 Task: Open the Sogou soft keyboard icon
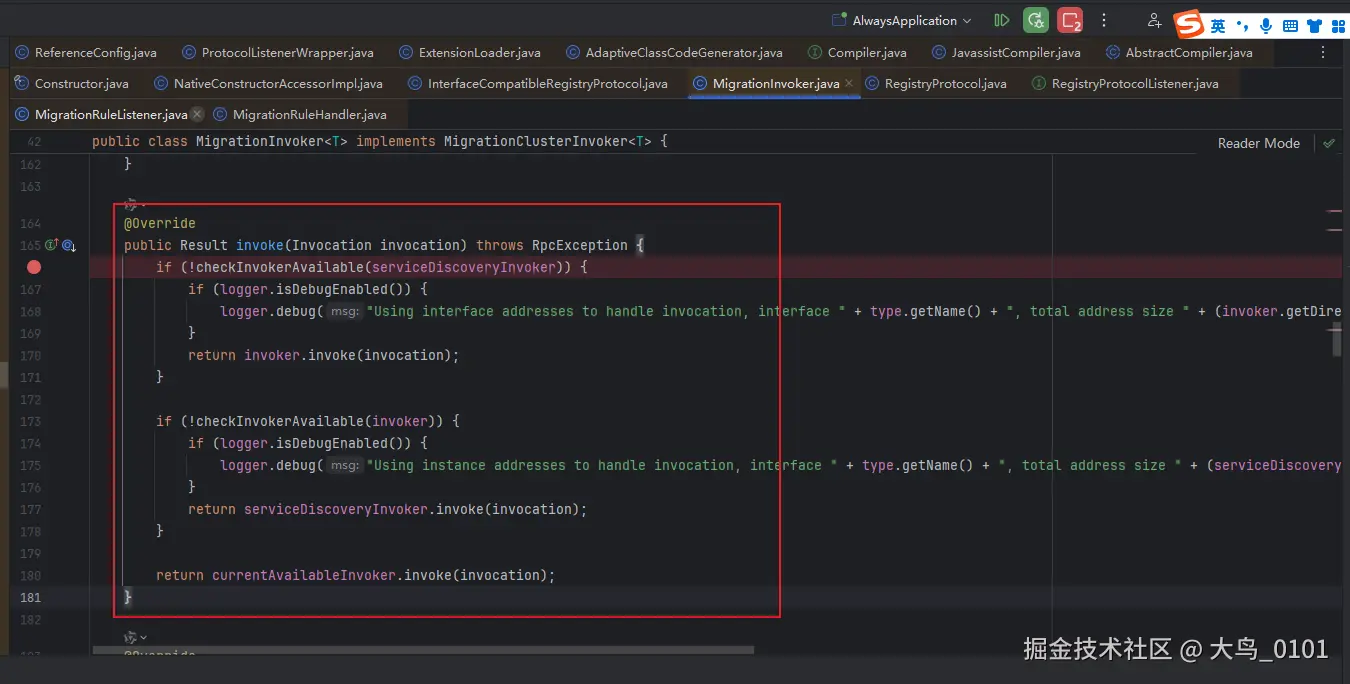coord(1290,26)
